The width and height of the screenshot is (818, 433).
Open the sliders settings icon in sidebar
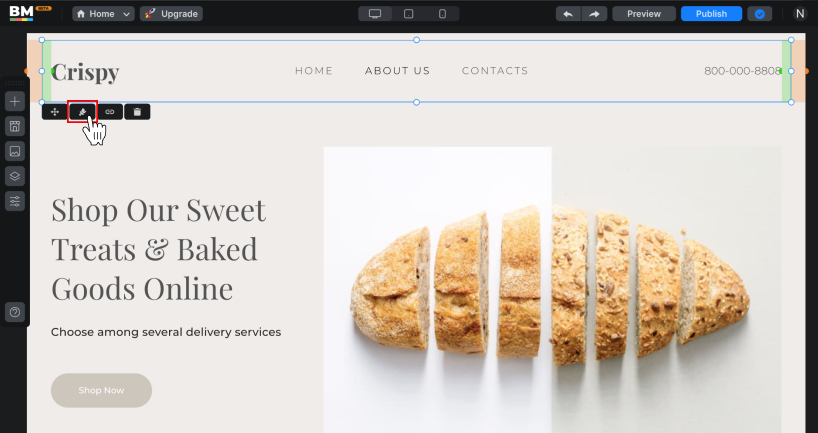pos(15,201)
